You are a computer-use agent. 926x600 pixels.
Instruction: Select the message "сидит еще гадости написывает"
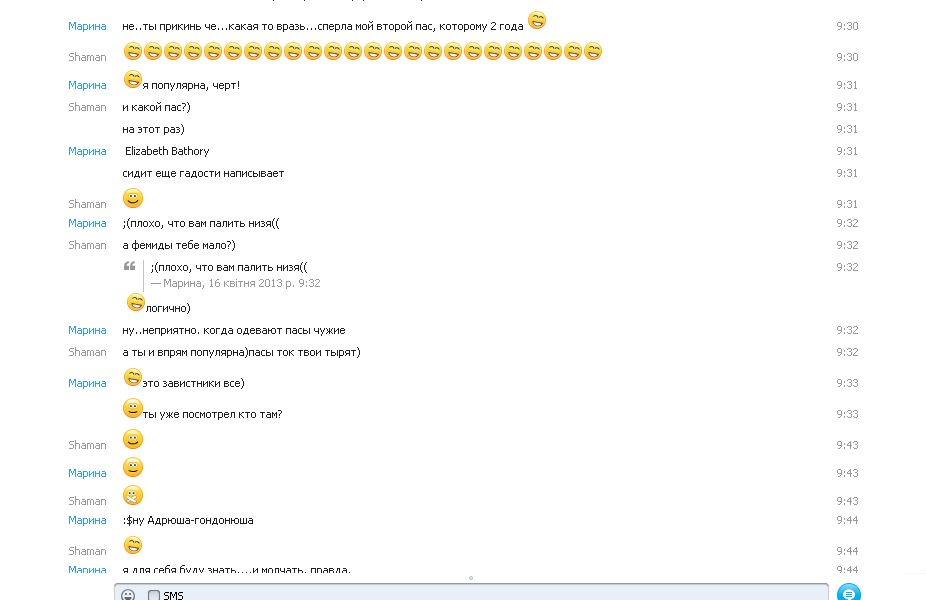203,173
